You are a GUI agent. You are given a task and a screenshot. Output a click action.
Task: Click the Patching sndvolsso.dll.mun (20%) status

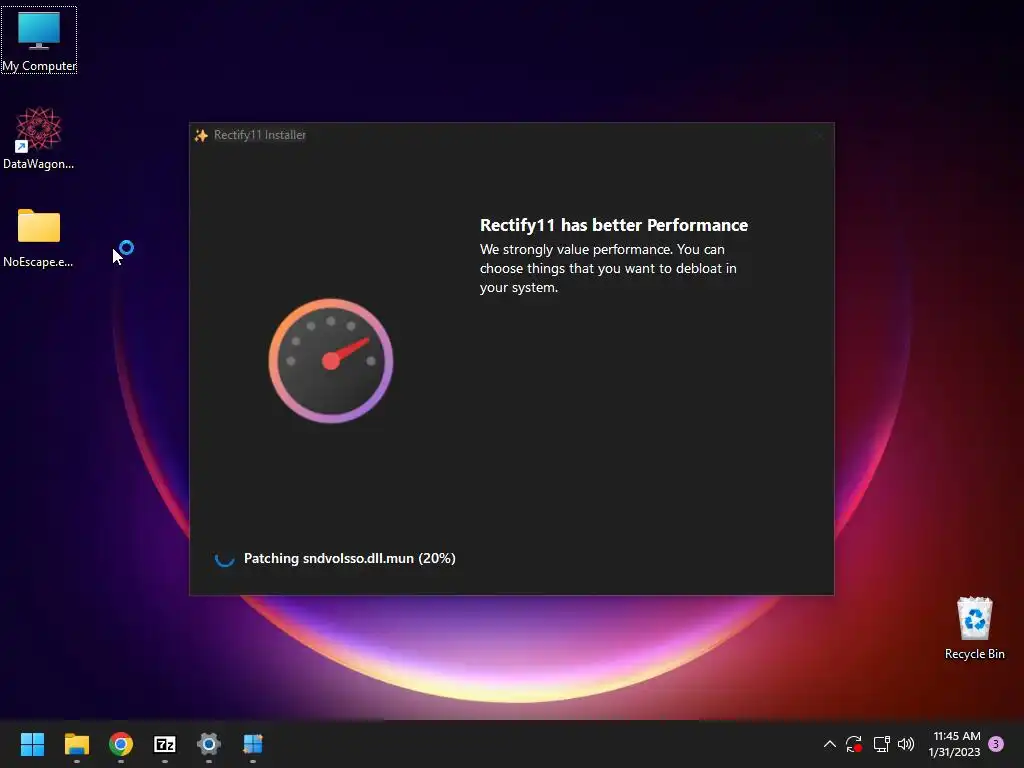point(350,558)
